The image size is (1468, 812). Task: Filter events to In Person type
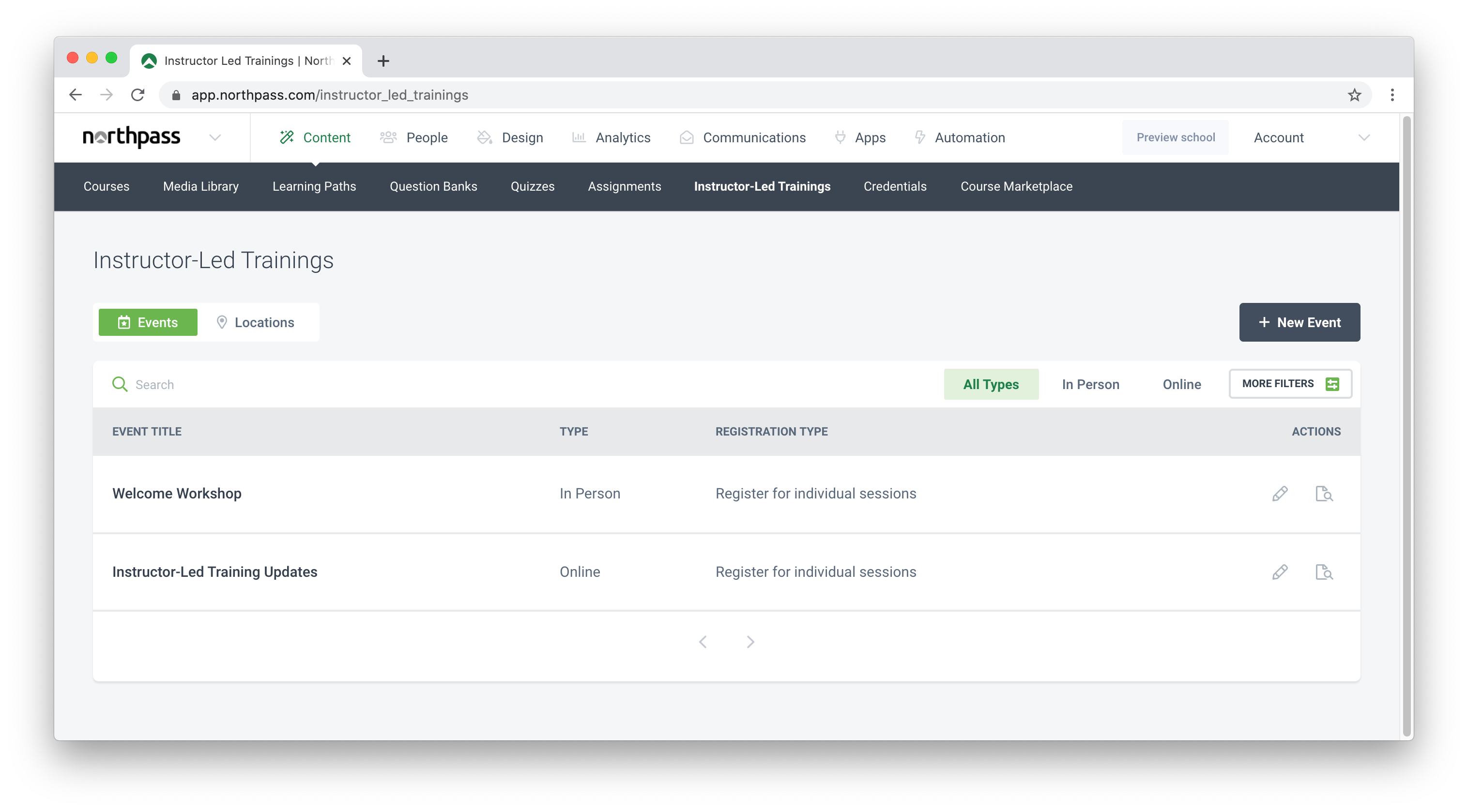(1090, 384)
